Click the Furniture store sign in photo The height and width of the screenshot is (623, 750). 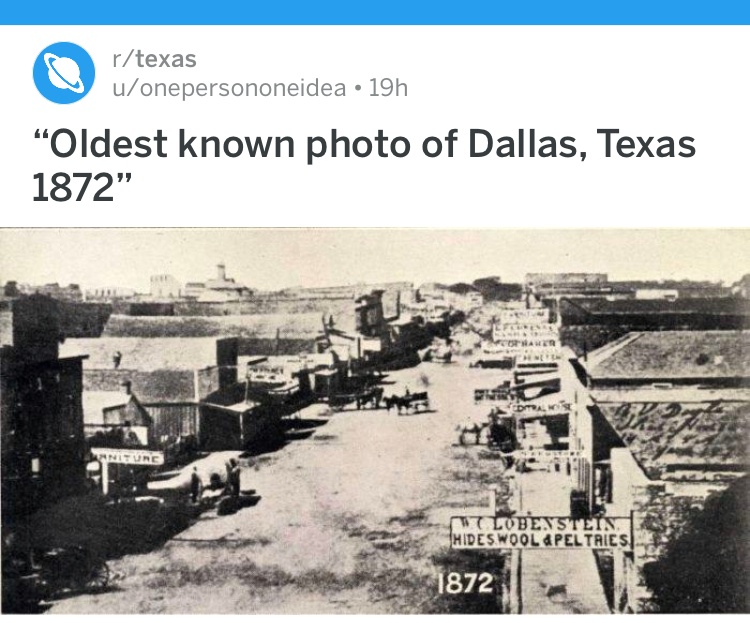coord(127,457)
